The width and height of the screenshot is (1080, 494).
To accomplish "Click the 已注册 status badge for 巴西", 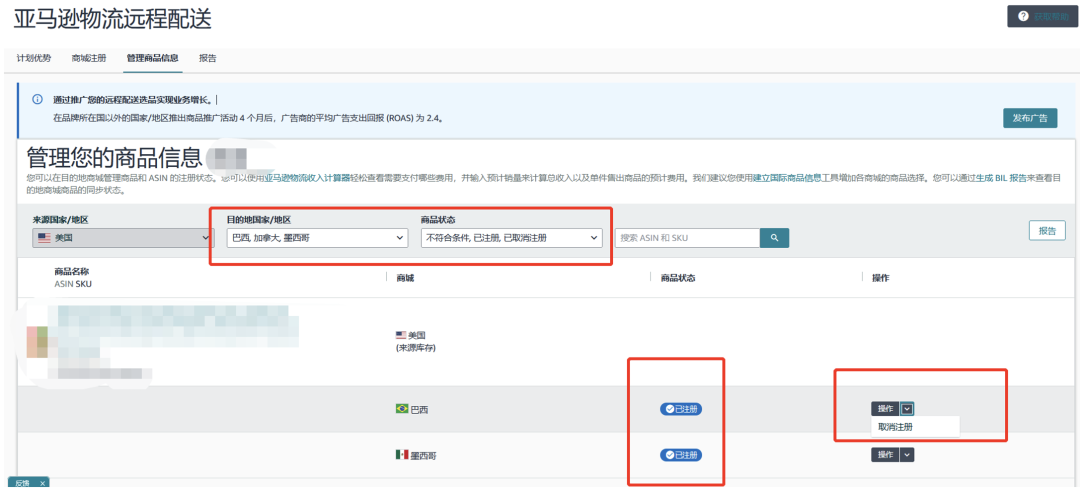I will click(x=681, y=409).
